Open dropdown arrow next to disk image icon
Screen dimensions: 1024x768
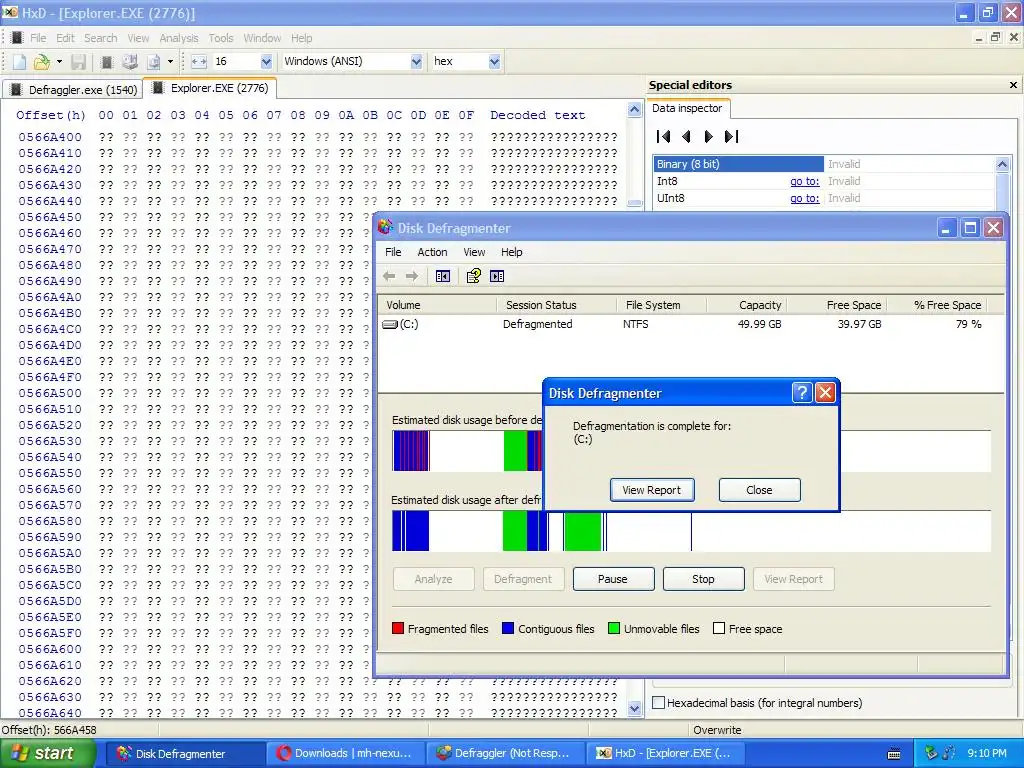[x=170, y=61]
